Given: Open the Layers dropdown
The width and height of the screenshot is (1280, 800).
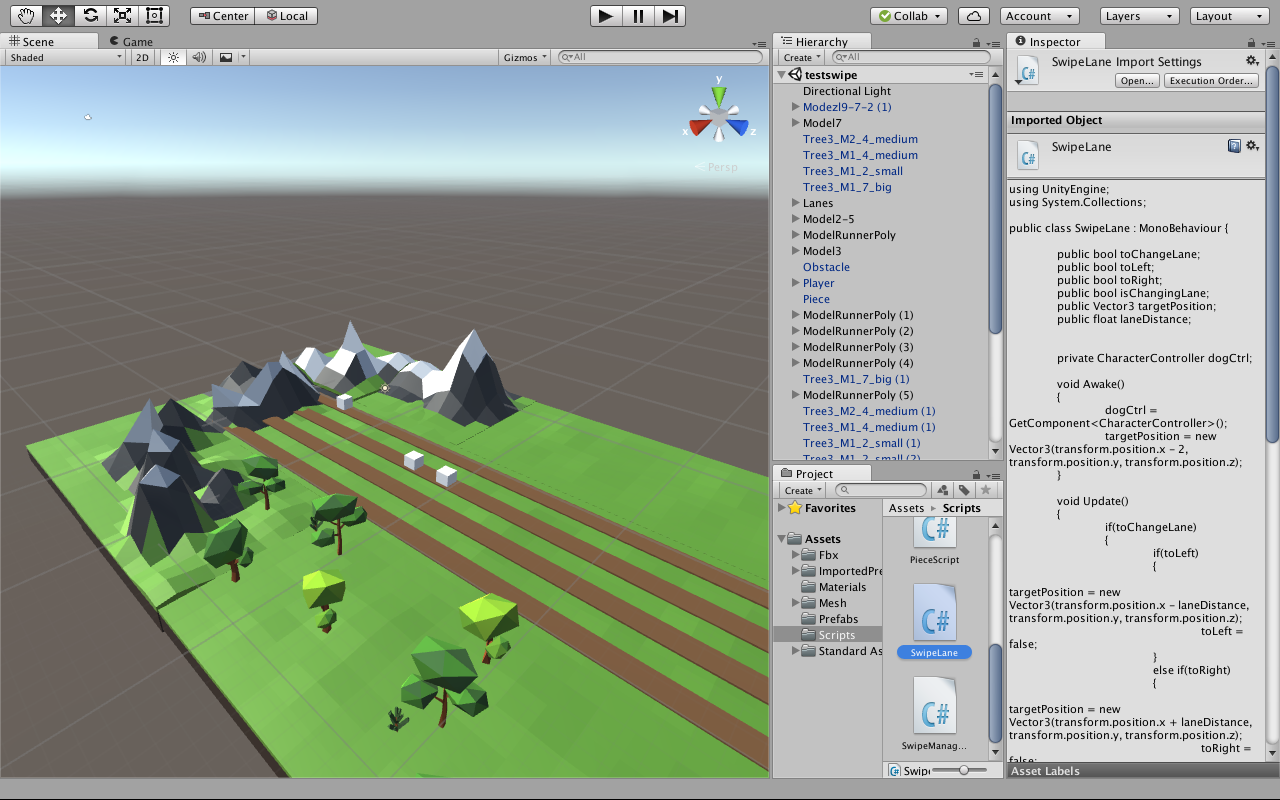Looking at the screenshot, I should (1139, 16).
